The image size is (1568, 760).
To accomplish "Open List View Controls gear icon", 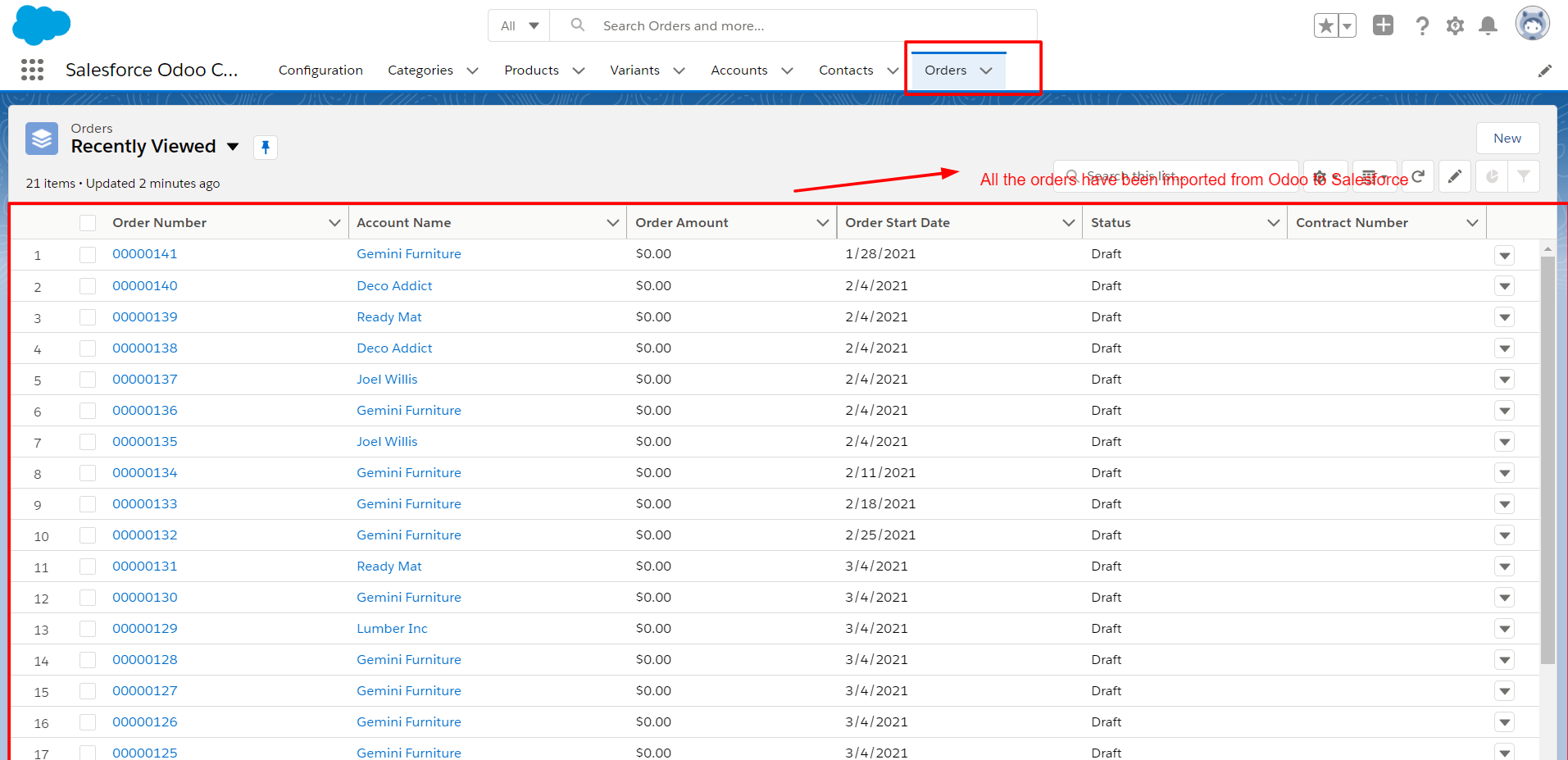I will 1325,176.
